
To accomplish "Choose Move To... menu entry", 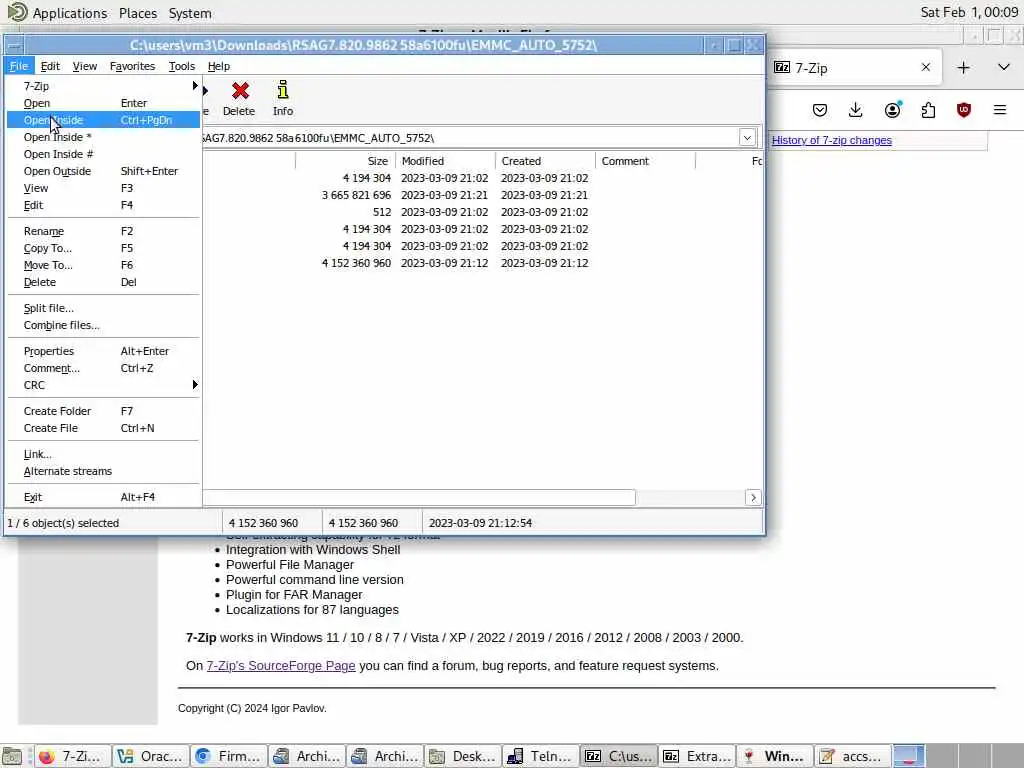I will click(x=103, y=265).
